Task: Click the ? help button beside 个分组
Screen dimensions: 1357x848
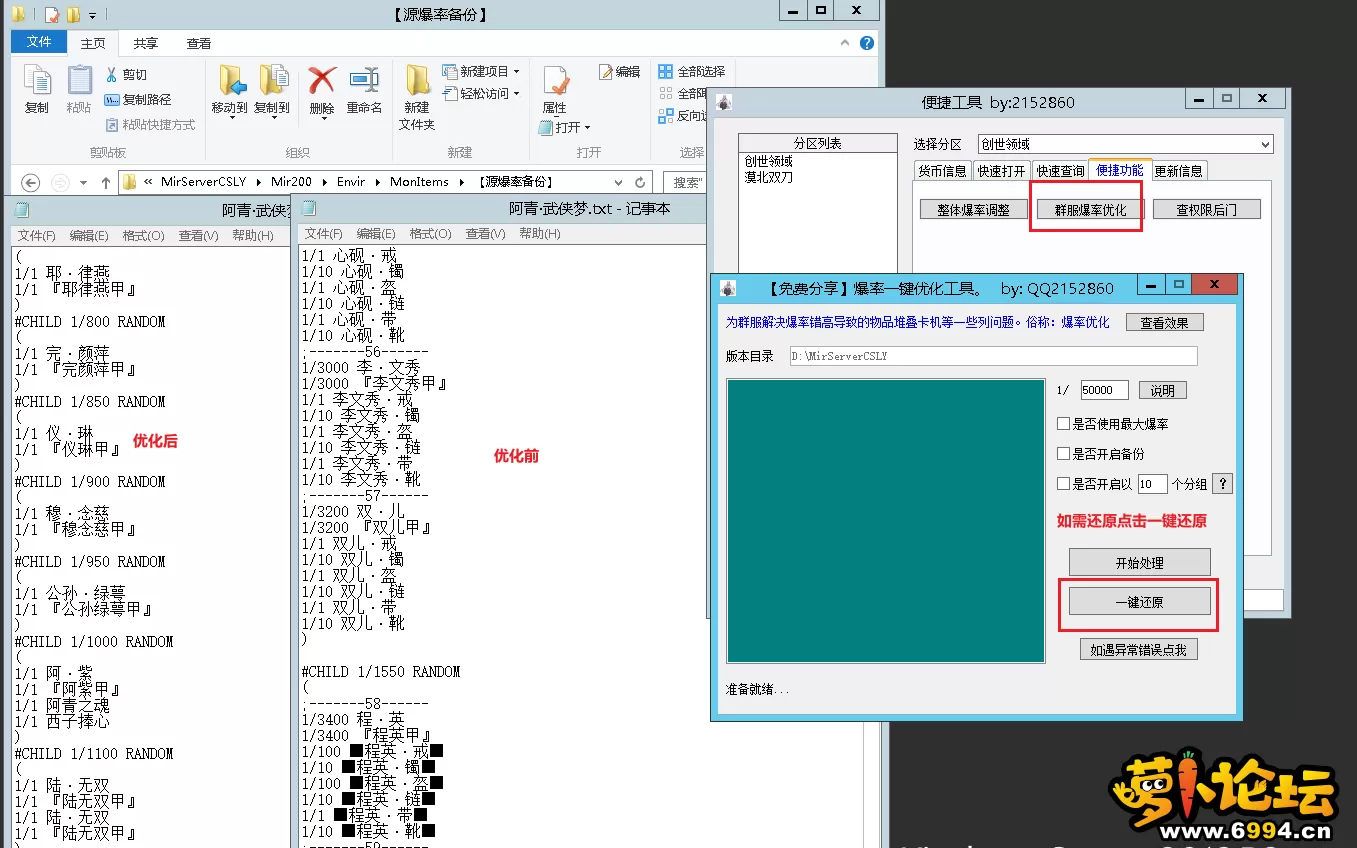Action: pos(1222,484)
